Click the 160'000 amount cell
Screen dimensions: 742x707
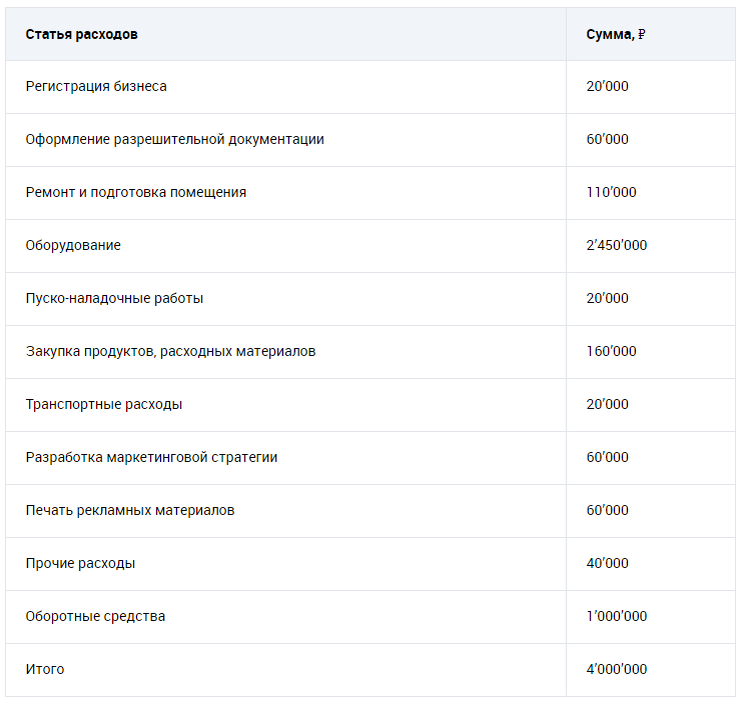[x=611, y=351]
